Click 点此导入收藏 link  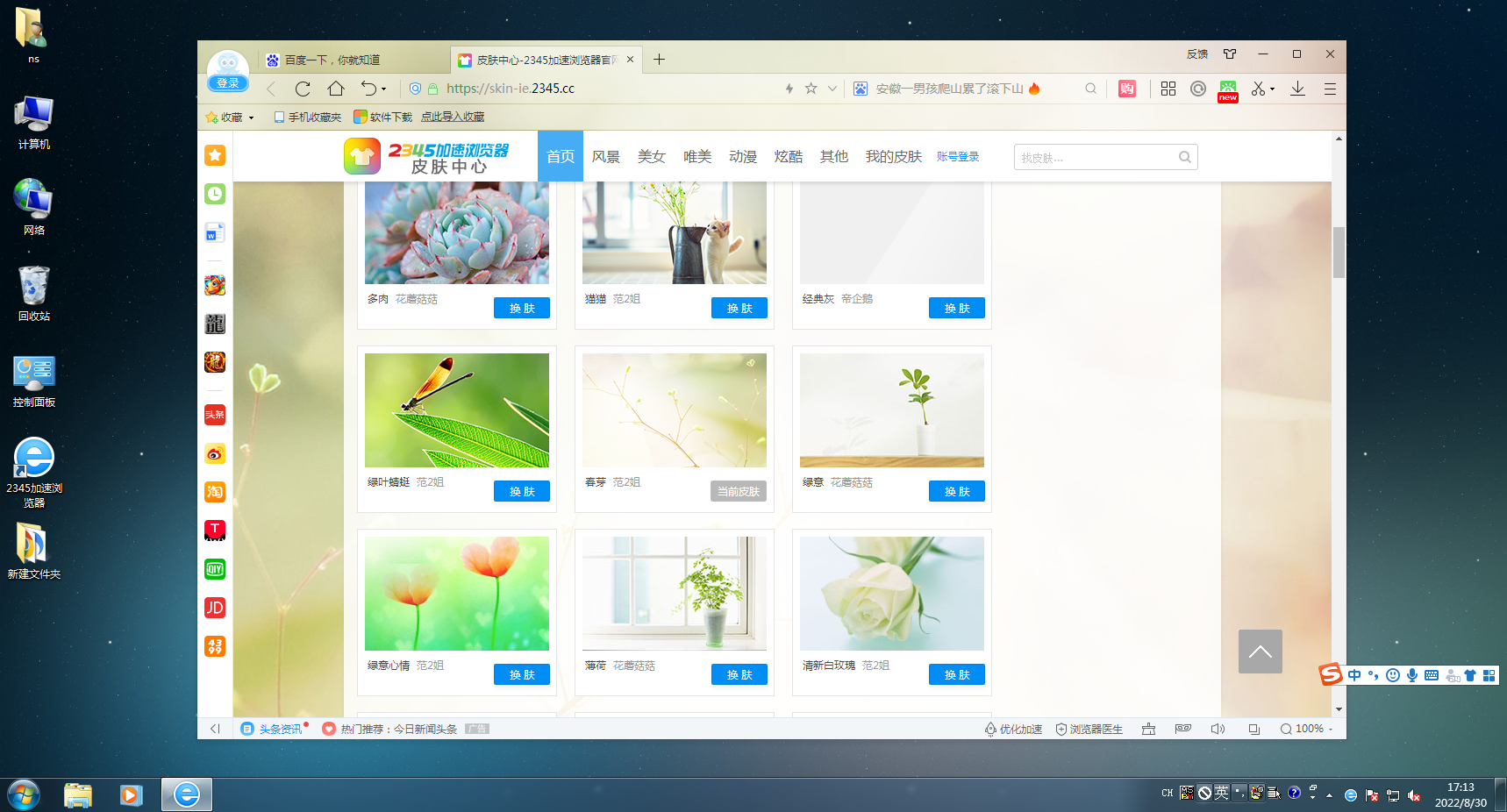click(x=453, y=117)
